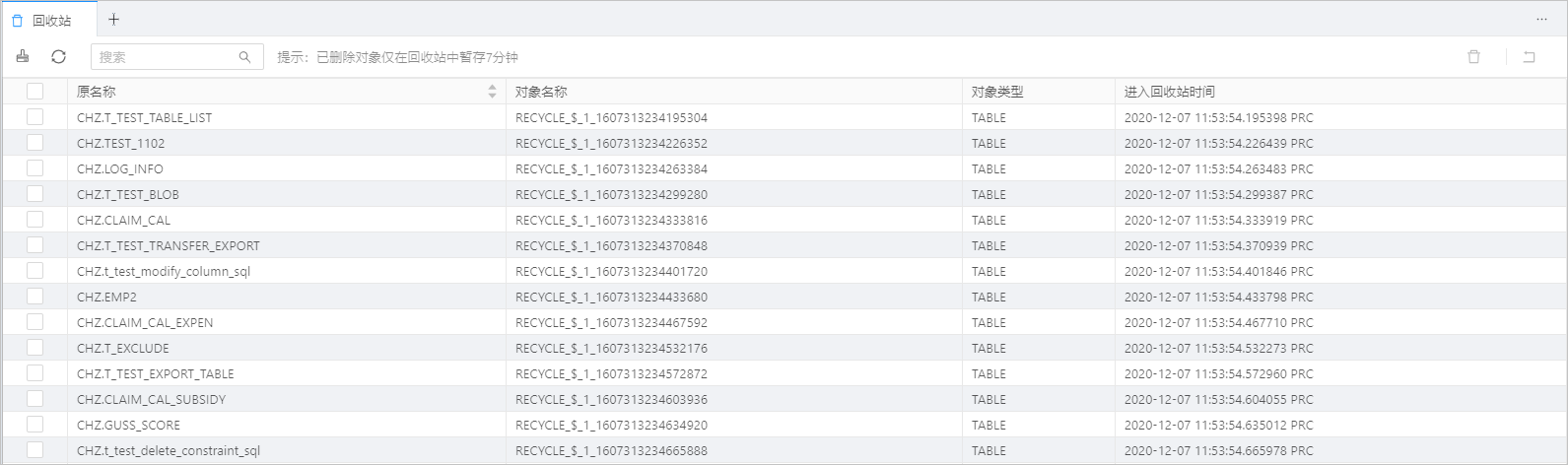Screen dimensions: 1568x465
Task: Sort by 原名称 using the sort arrows
Action: 492,92
